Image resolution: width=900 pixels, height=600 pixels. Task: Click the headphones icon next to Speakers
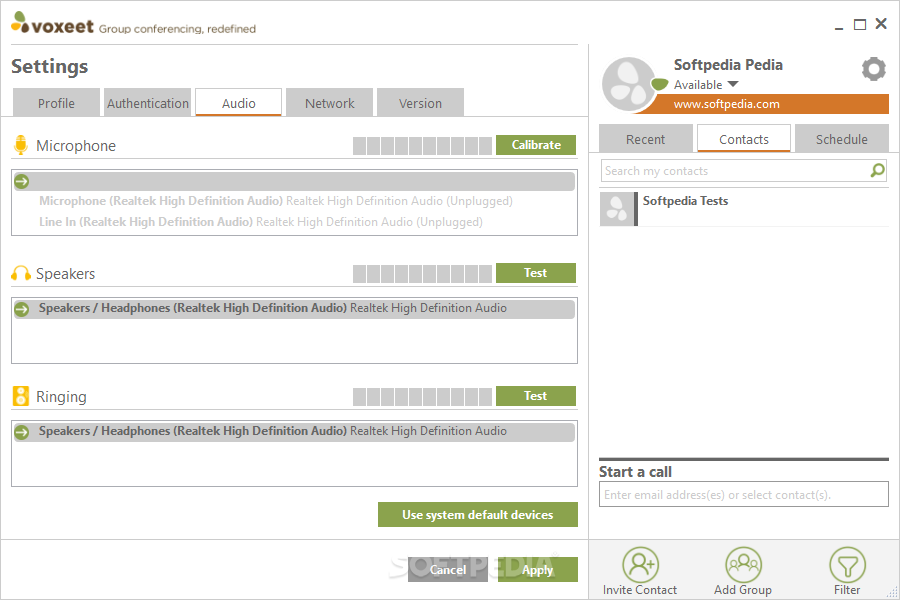[21, 273]
